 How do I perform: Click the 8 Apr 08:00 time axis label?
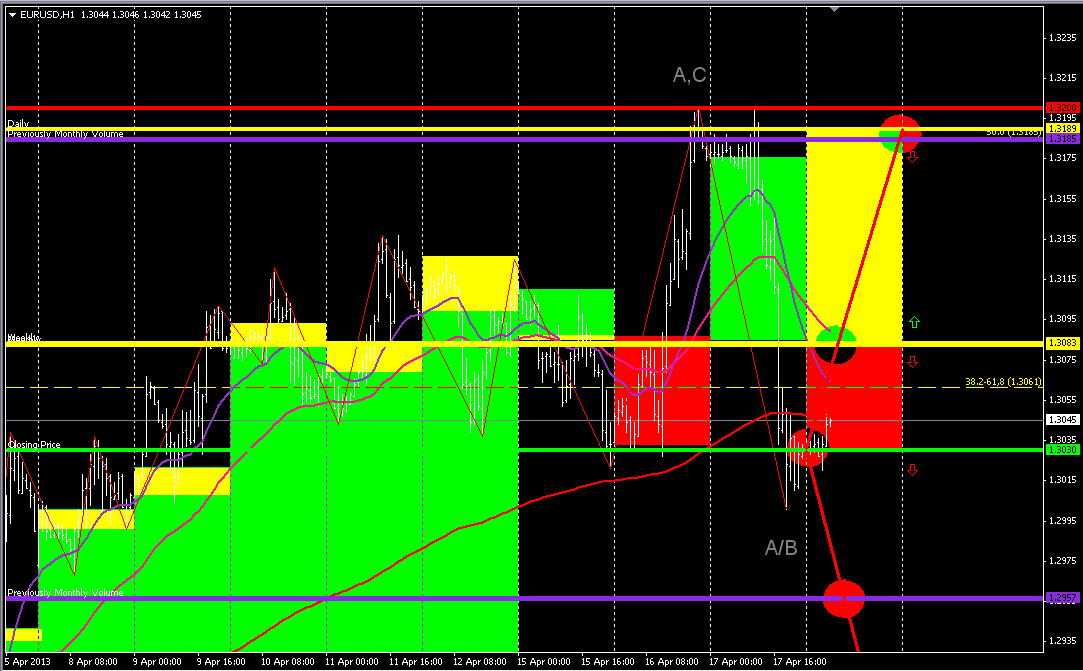tap(93, 662)
